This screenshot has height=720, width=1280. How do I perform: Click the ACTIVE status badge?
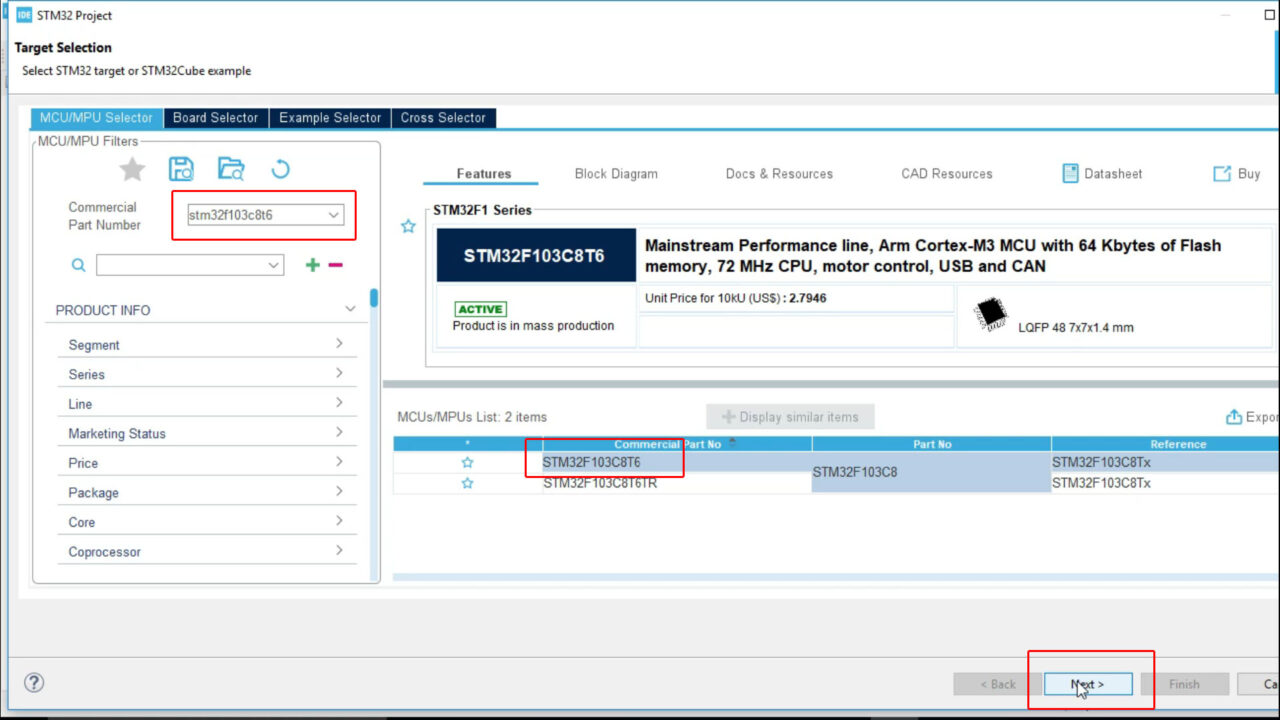481,309
